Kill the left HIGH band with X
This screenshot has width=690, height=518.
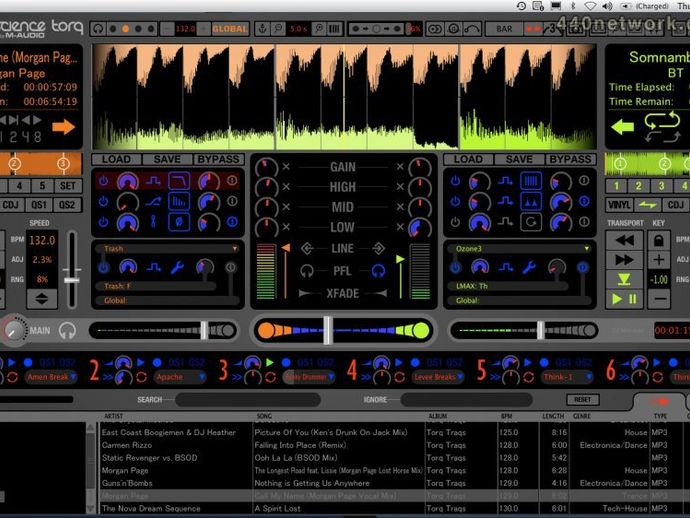(x=286, y=187)
